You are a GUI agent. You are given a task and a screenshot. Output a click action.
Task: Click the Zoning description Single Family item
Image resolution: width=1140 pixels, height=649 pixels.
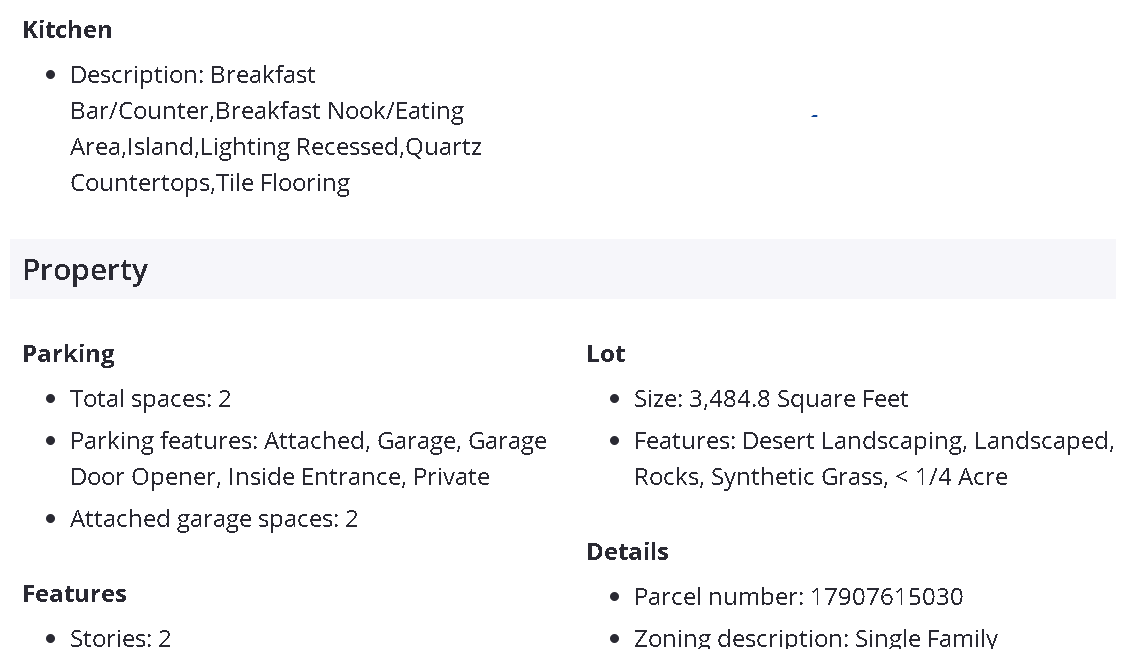(x=815, y=637)
